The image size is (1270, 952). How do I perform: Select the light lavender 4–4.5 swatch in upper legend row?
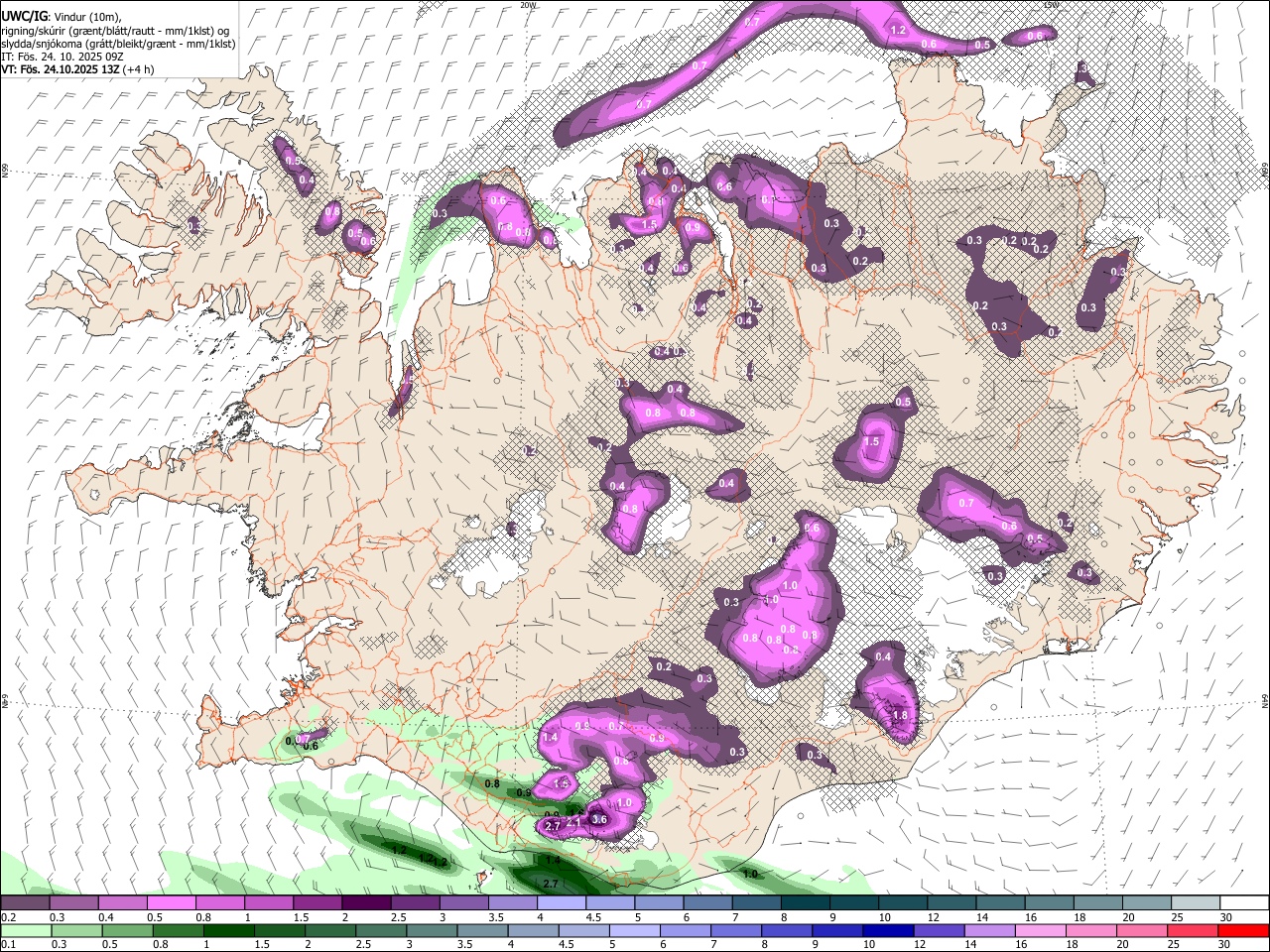pos(562,903)
